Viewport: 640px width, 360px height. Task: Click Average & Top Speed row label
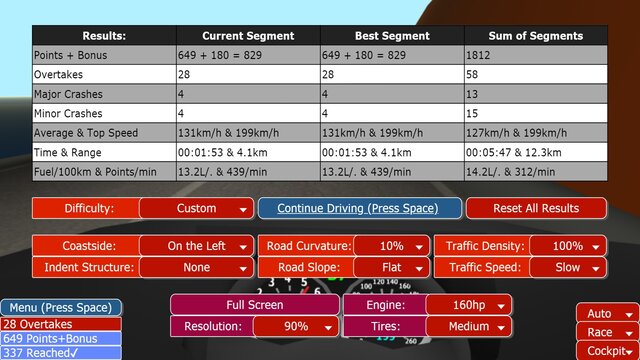coord(104,133)
